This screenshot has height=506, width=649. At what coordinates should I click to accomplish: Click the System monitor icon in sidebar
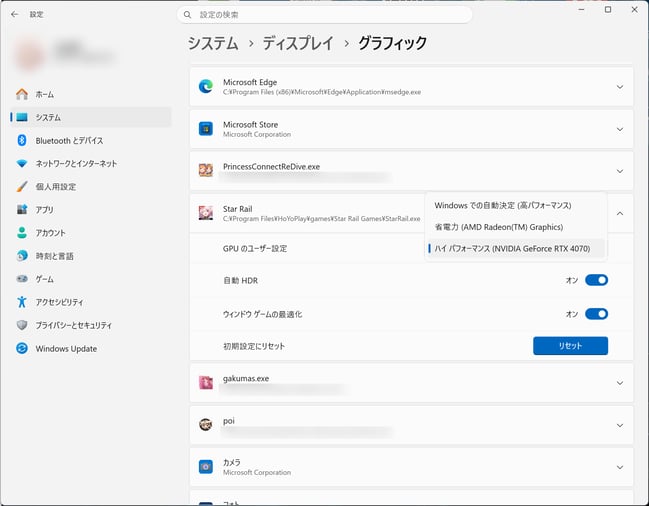[22, 118]
